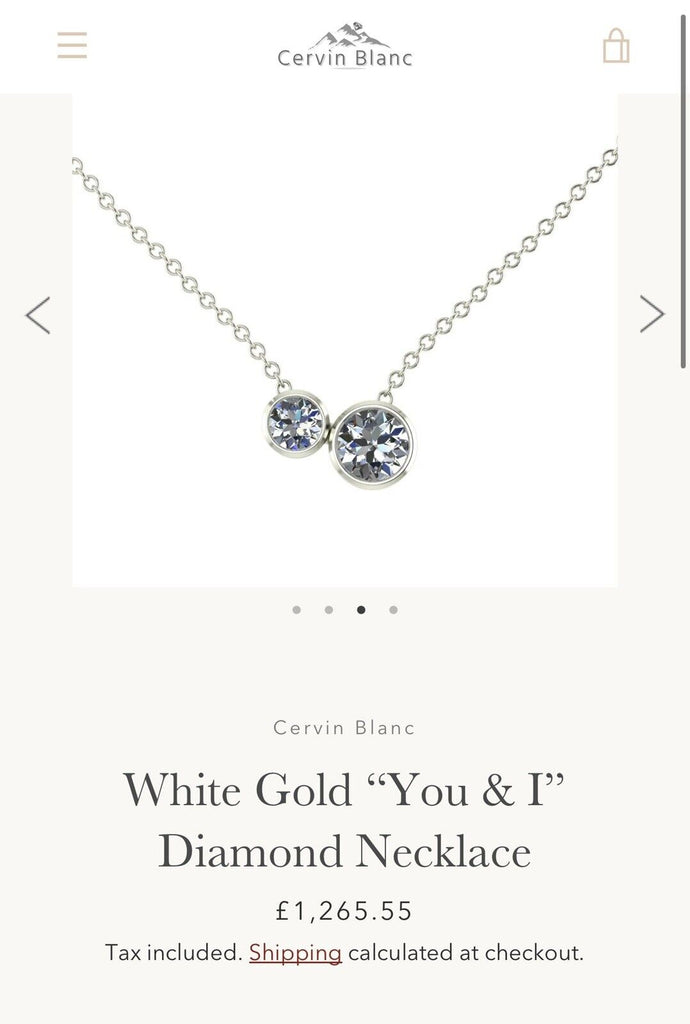Screen dimensions: 690x1024
Task: Select the first carousel dot
Action: point(297,610)
